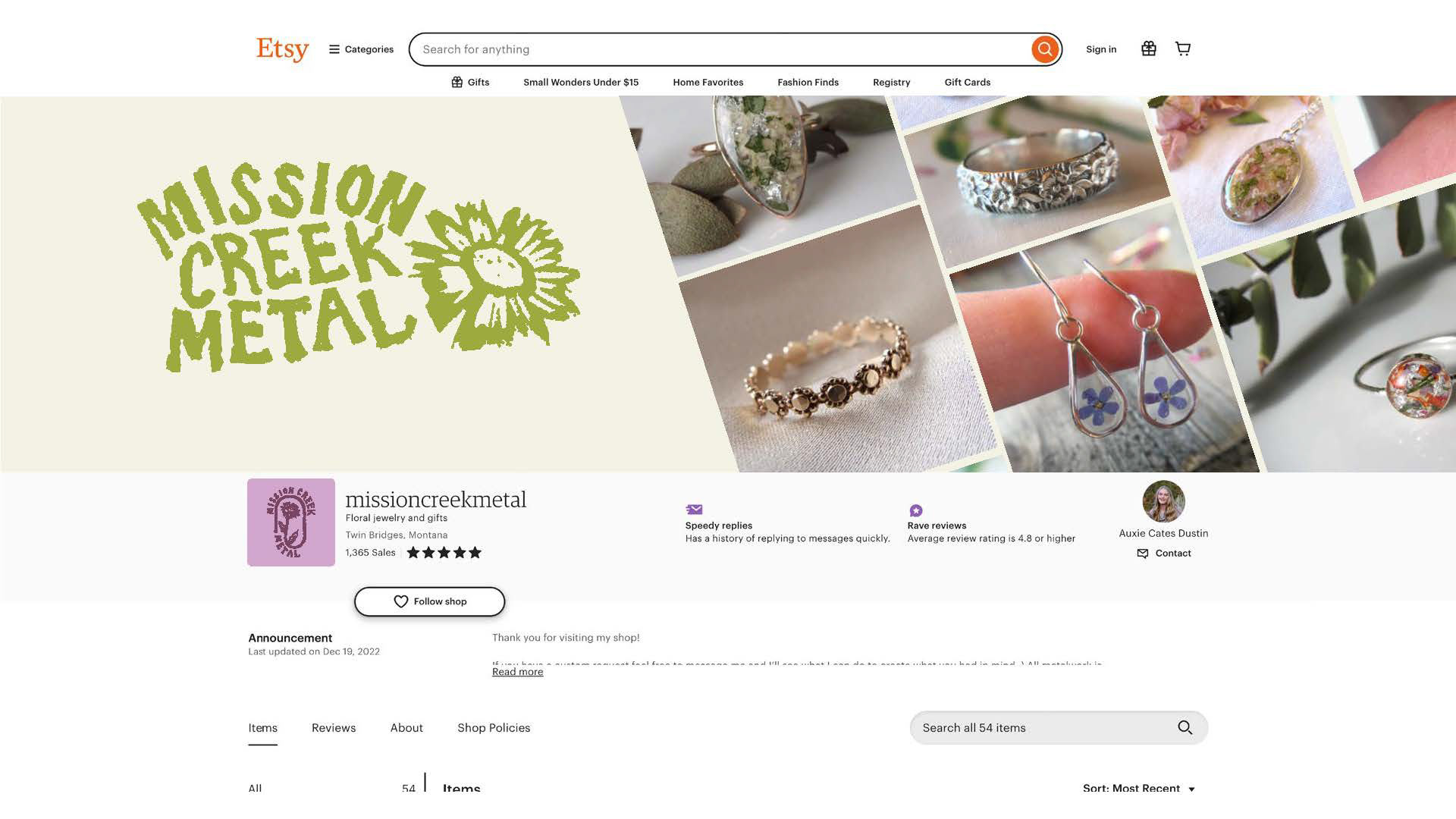1456x819 pixels.
Task: Open the About tab
Action: pyautogui.click(x=406, y=728)
